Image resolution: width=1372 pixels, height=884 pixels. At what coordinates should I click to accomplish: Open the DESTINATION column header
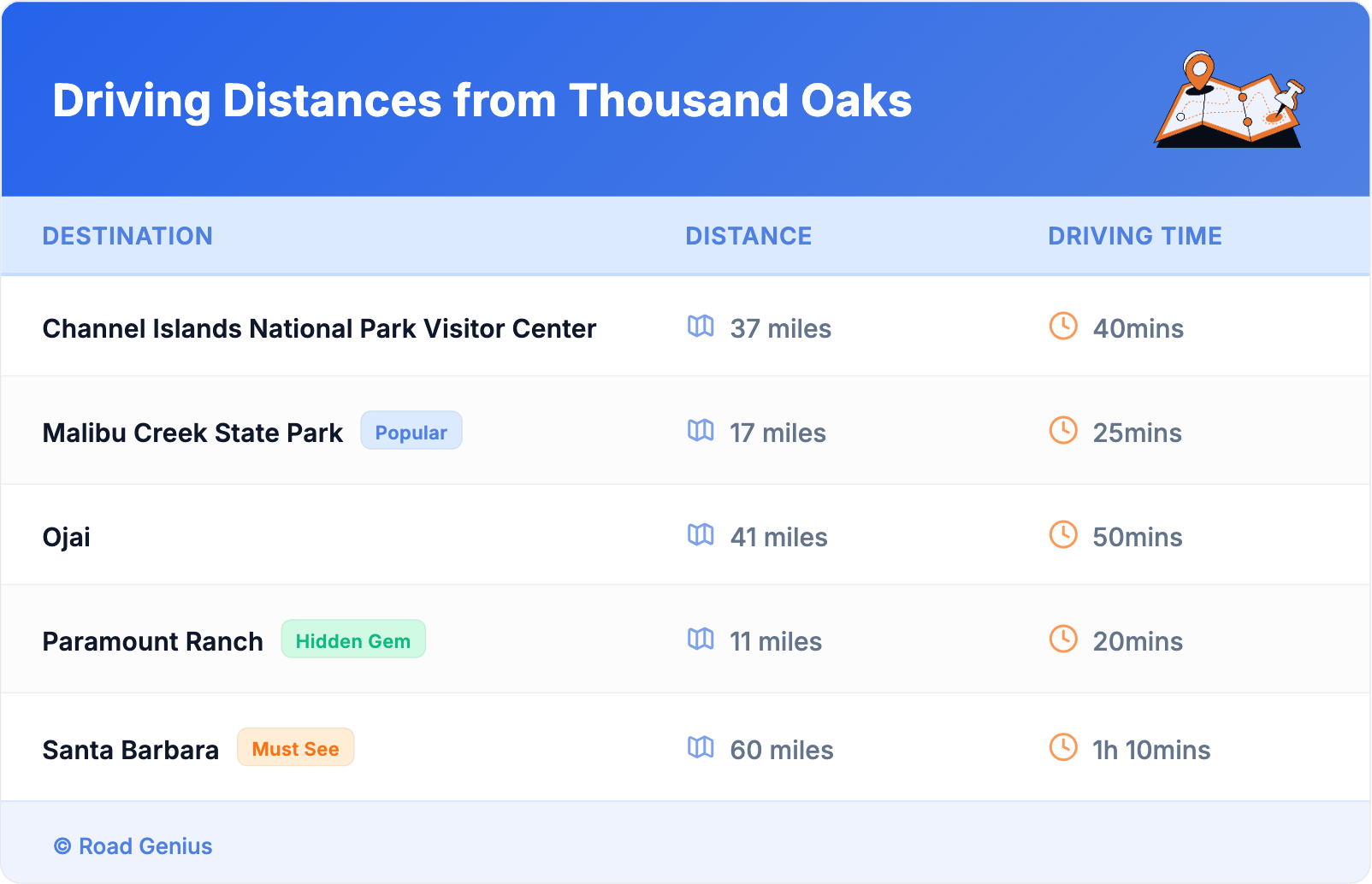128,236
